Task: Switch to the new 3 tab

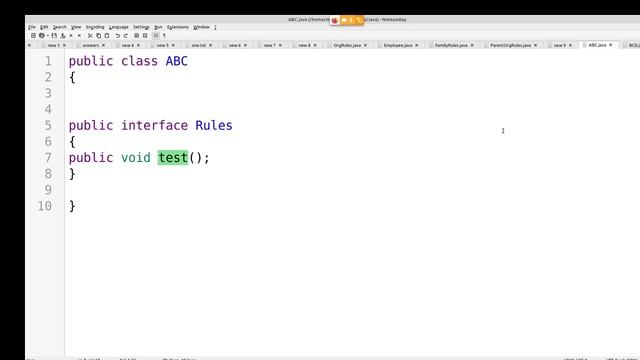Action: 53,45
